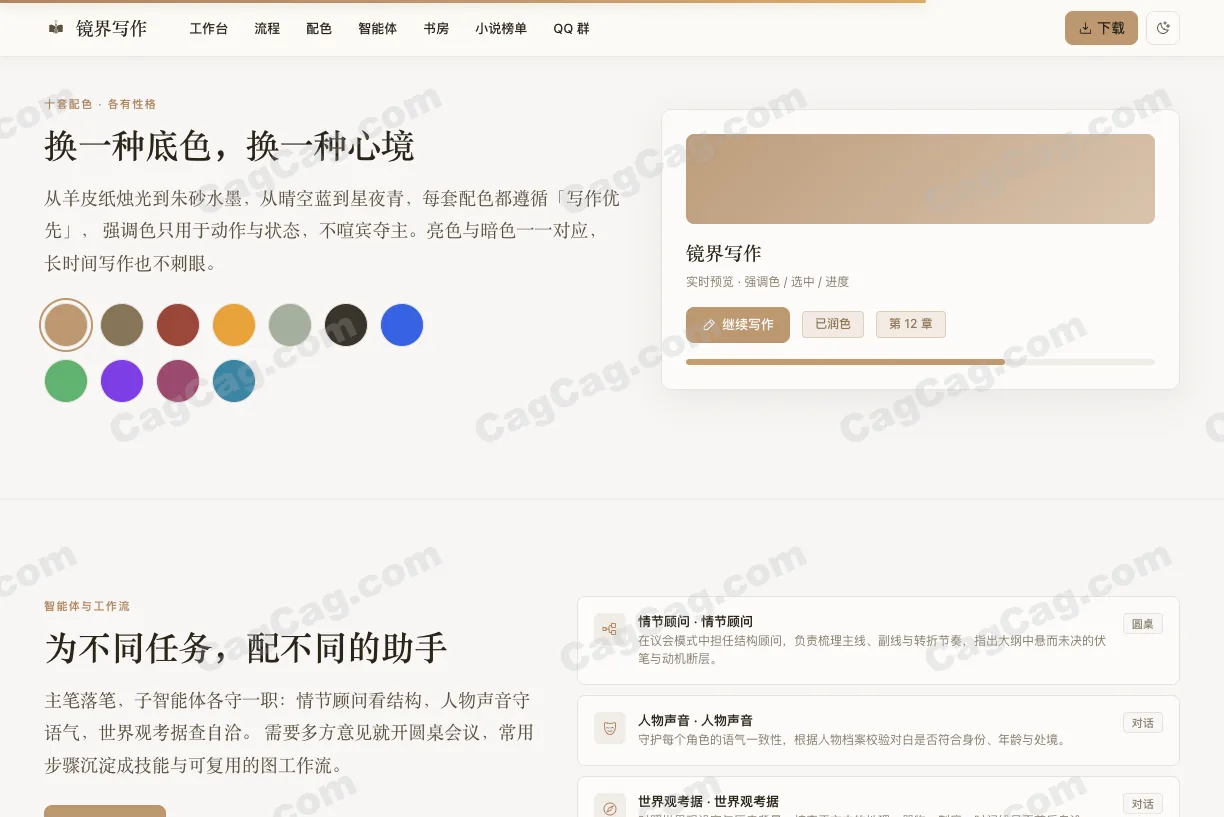This screenshot has height=817, width=1224.
Task: Click the 第 12 章 chip
Action: click(911, 324)
